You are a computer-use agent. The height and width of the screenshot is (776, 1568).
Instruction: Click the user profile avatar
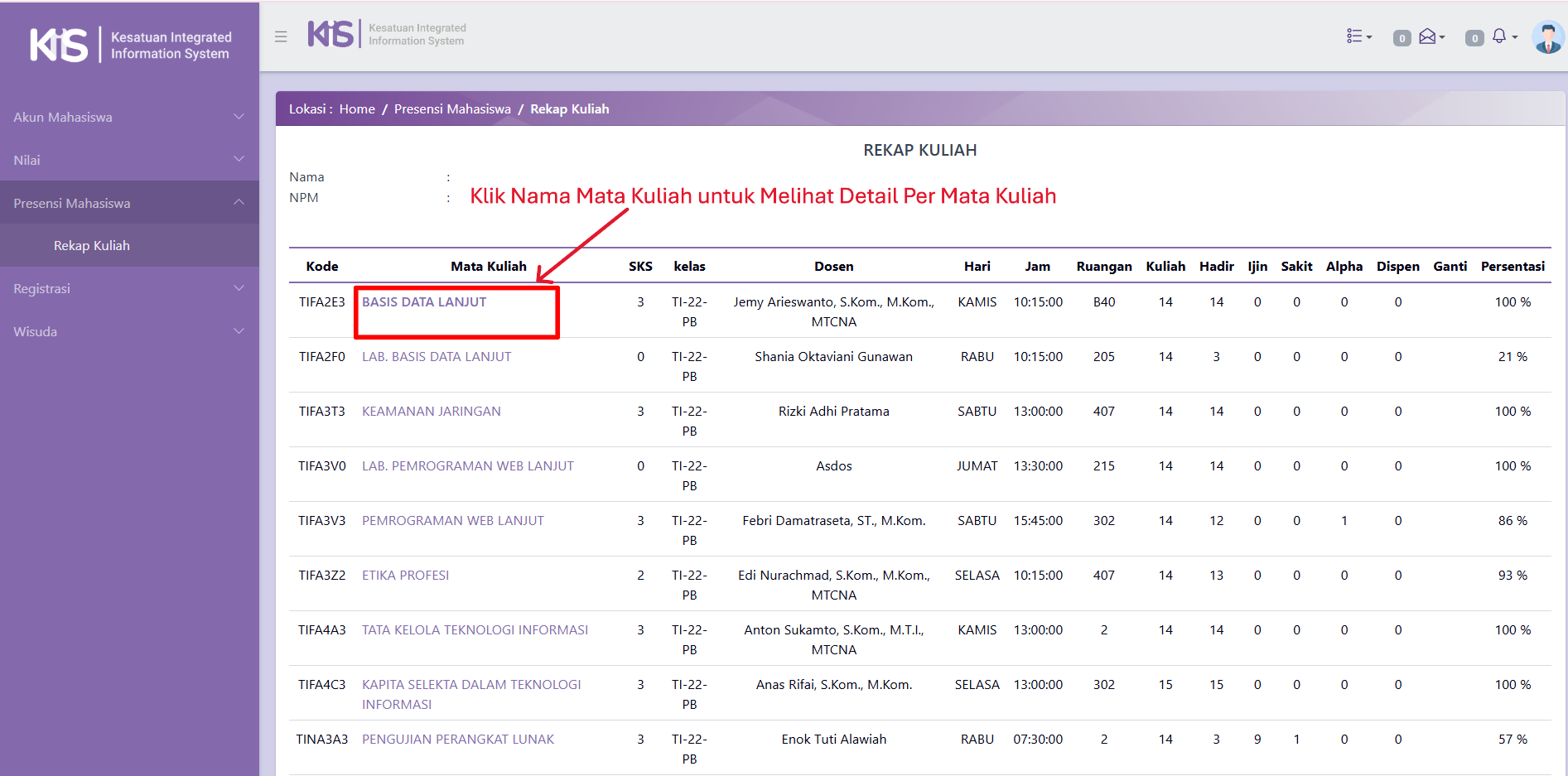[x=1547, y=37]
